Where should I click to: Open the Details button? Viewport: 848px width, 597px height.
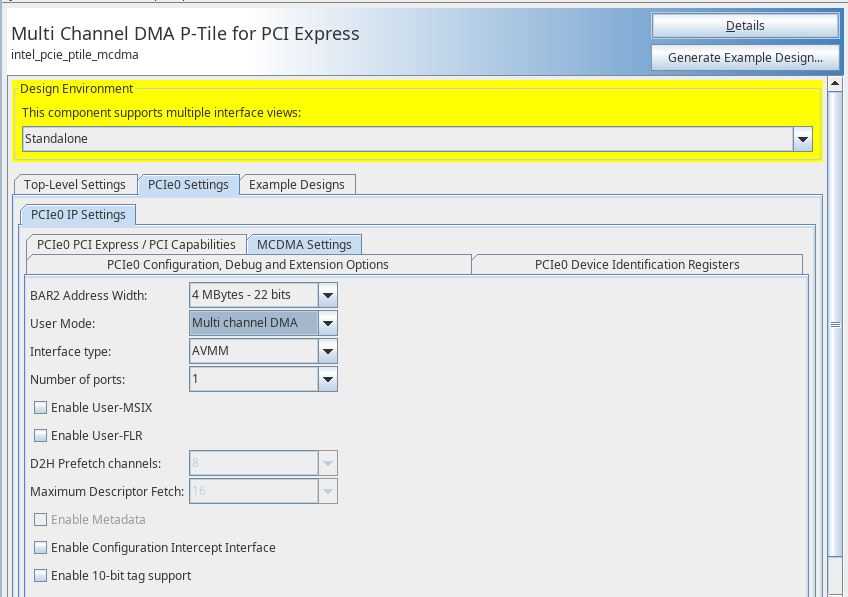click(745, 26)
